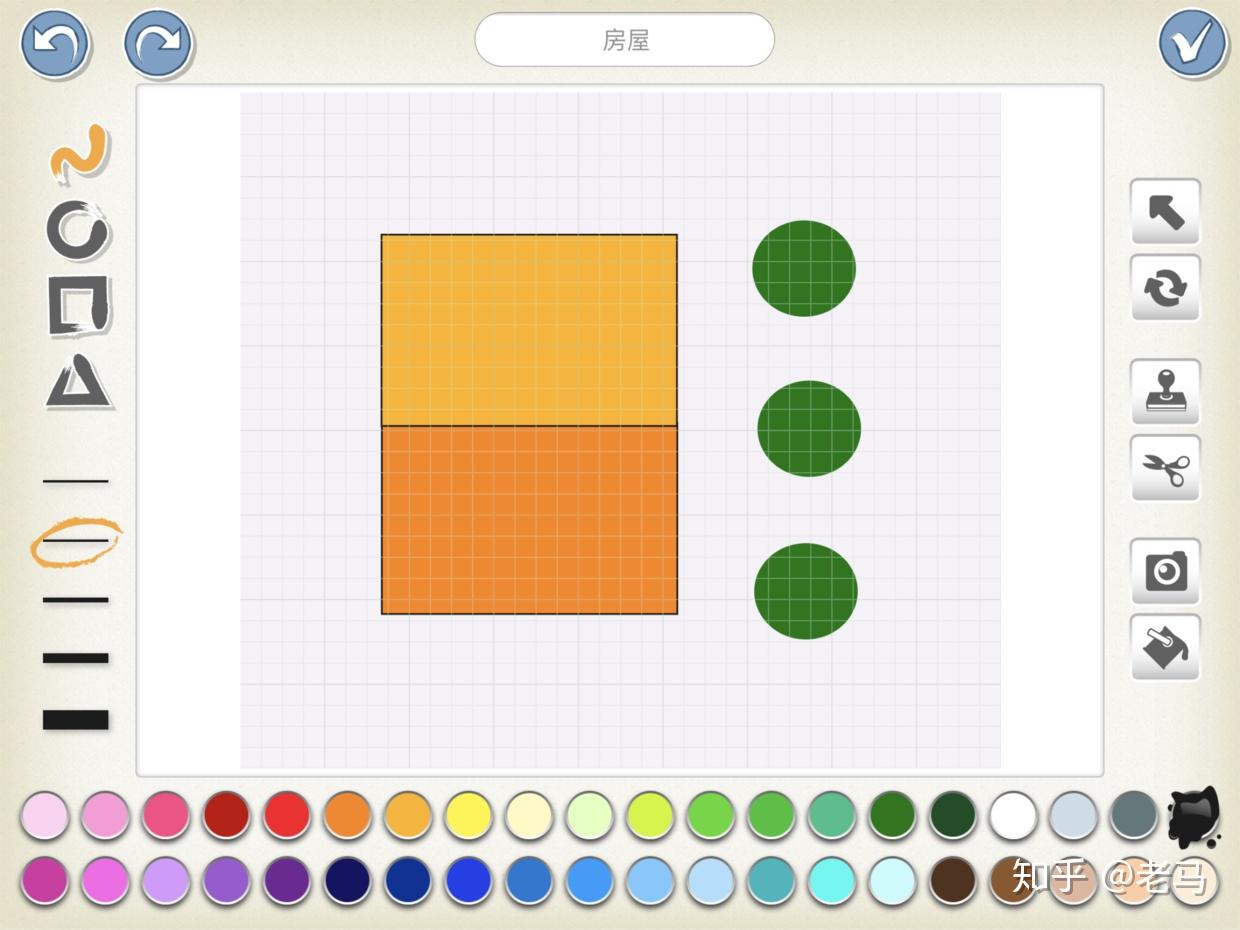1240x930 pixels.
Task: Choose the arrow select/move tool
Action: click(1165, 211)
